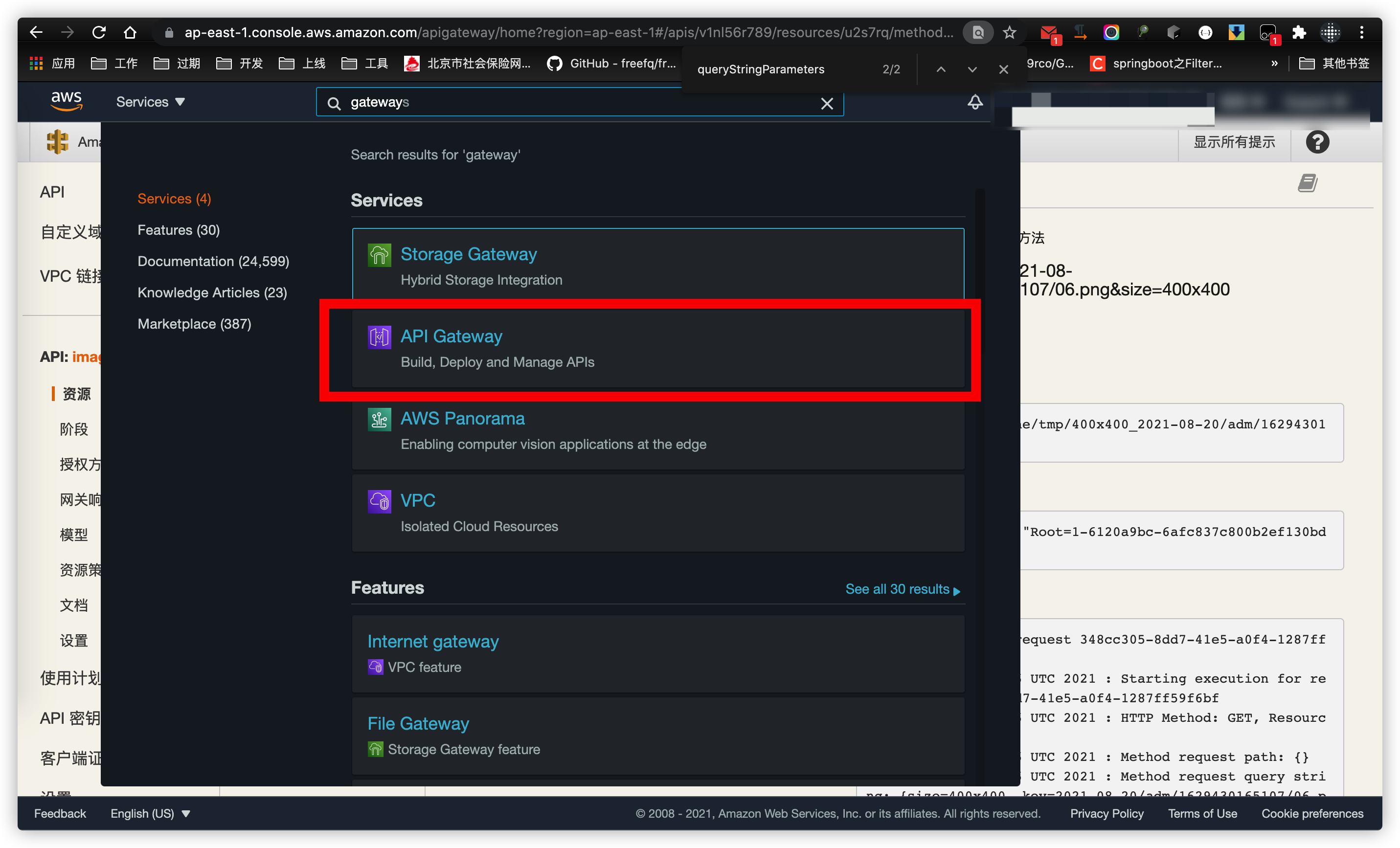This screenshot has width=1400, height=848.
Task: Click the Storage Gateway service icon
Action: coord(379,255)
